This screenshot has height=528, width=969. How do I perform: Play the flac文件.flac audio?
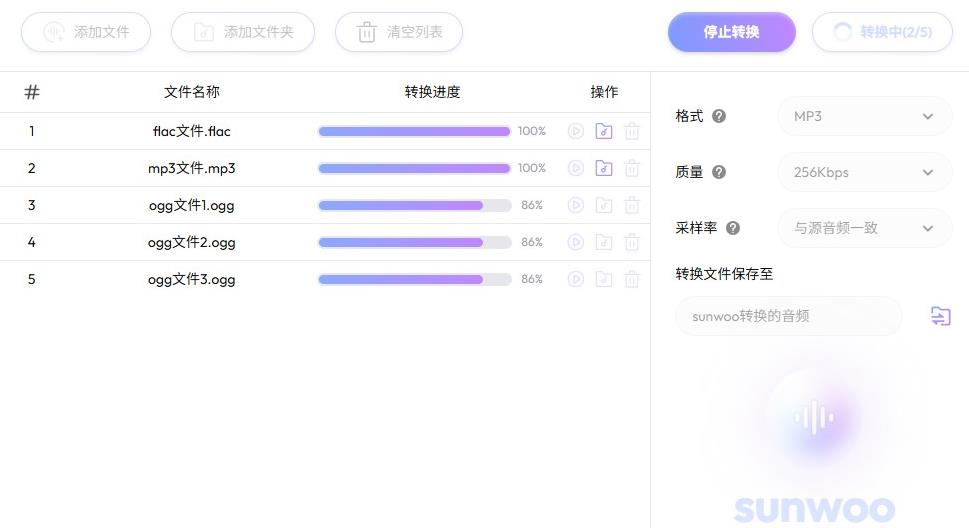(575, 131)
